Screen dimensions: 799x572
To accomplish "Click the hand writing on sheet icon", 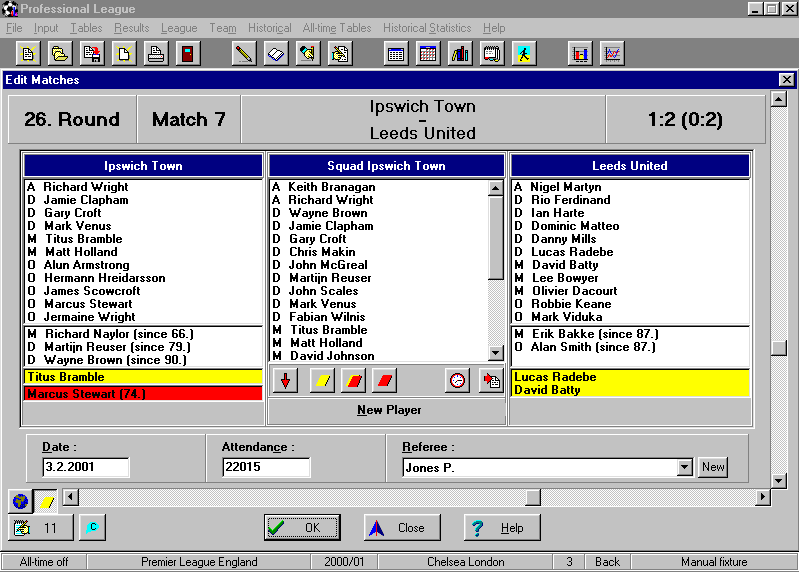I will (340, 53).
